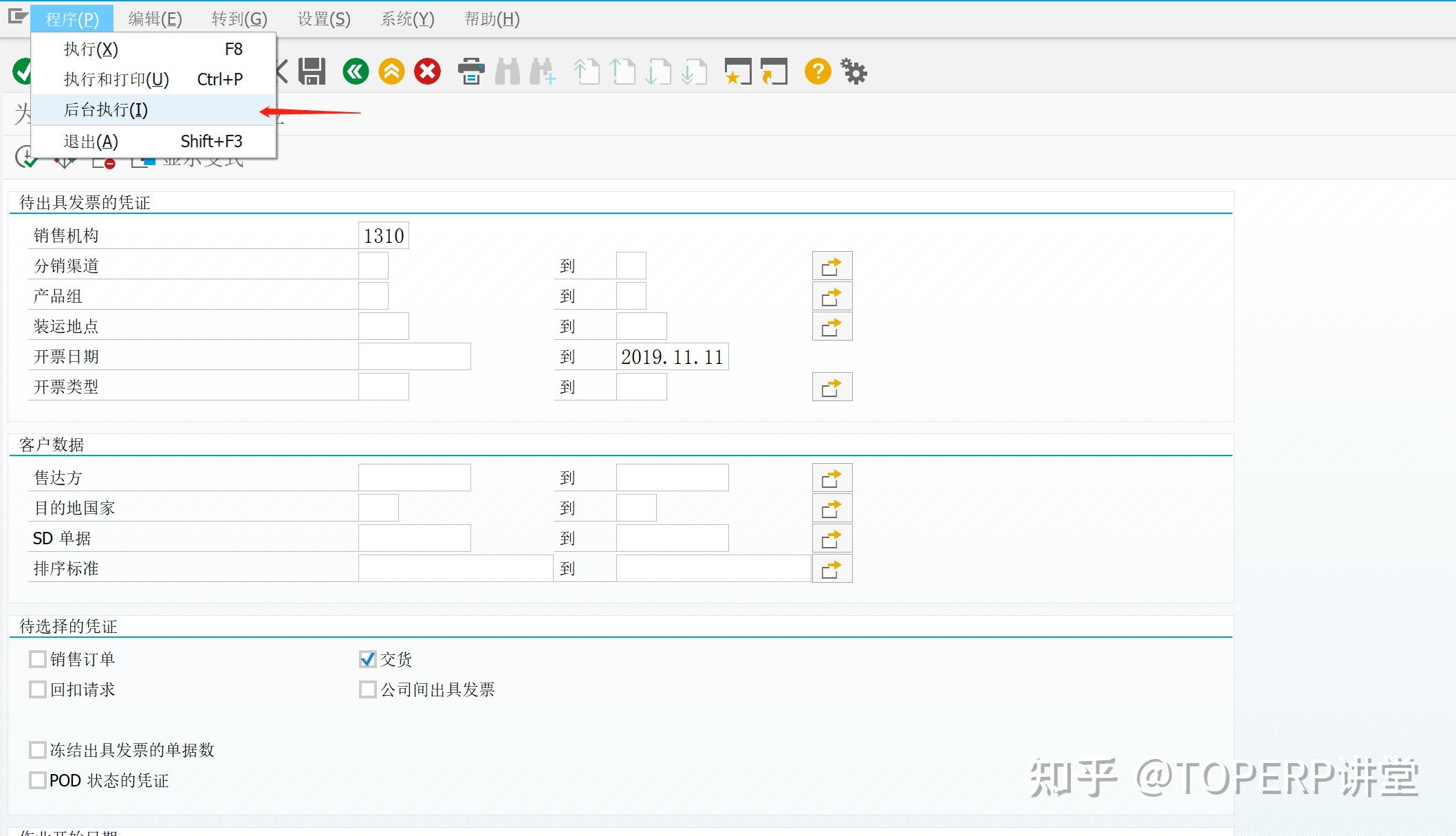Open multiple selection for 开票类型

[832, 387]
